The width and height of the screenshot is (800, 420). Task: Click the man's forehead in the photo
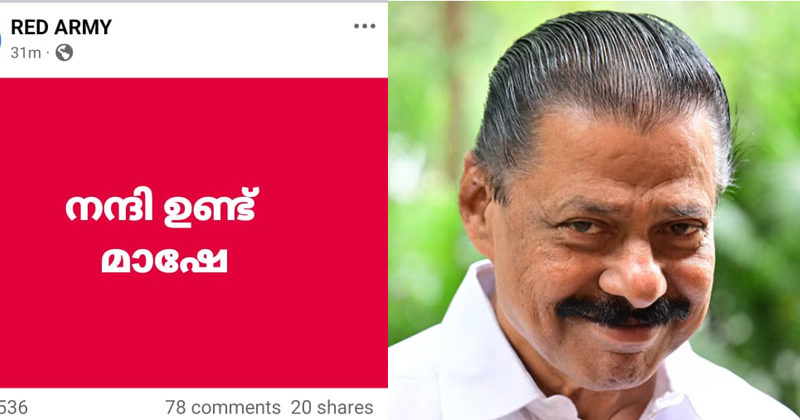pos(612,153)
